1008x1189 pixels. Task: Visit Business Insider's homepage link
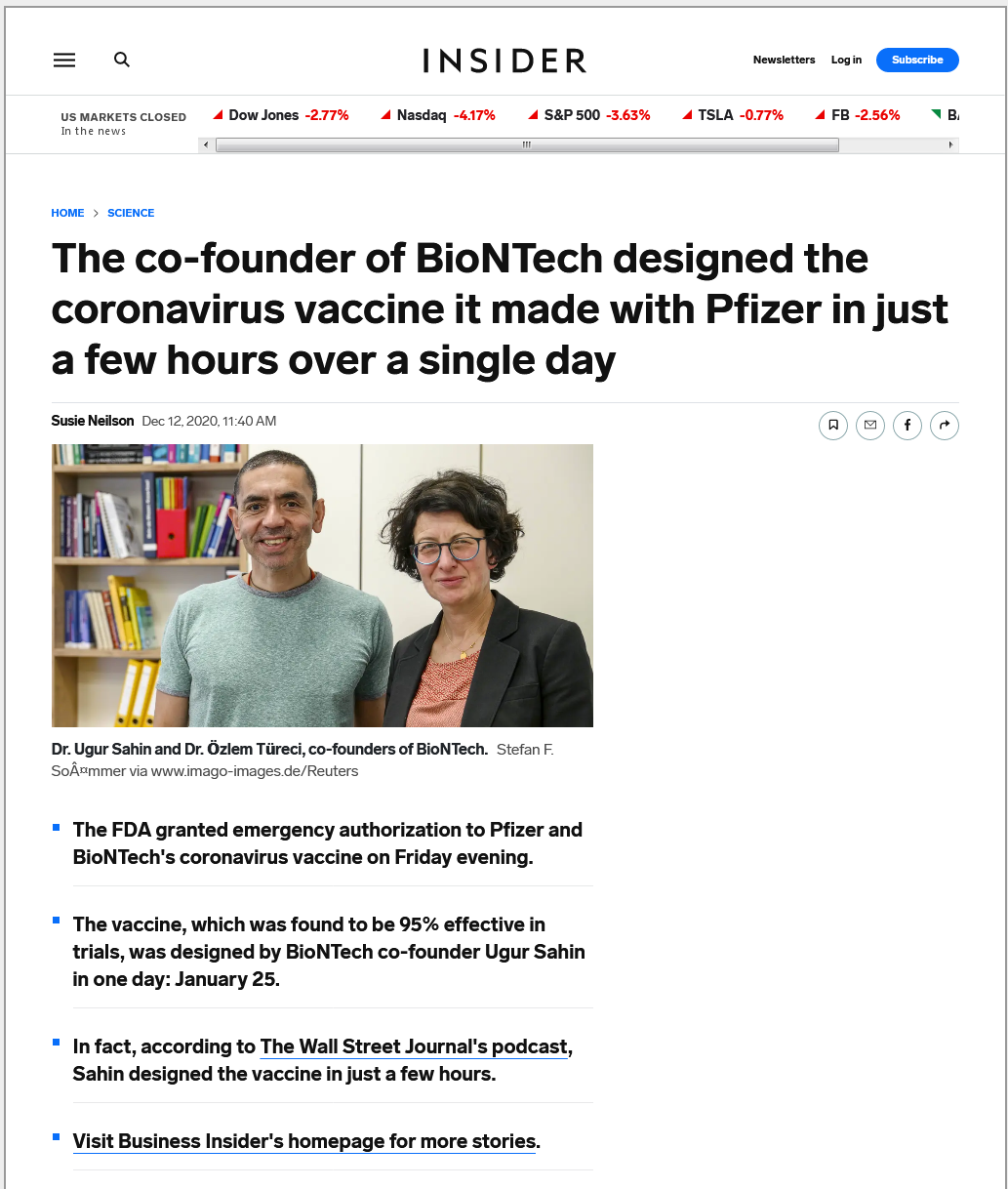(304, 1141)
